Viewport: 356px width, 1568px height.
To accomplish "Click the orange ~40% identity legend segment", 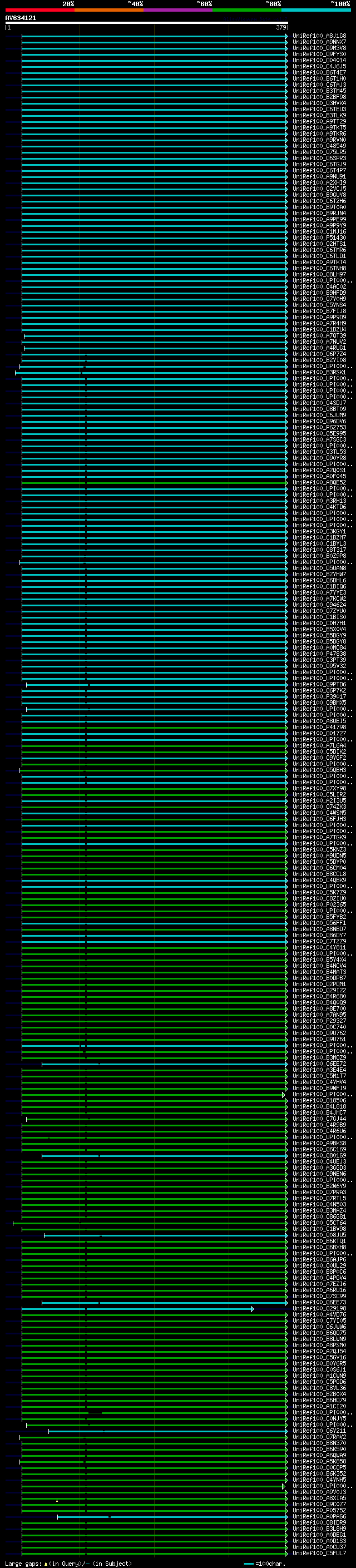I will 109,10.
